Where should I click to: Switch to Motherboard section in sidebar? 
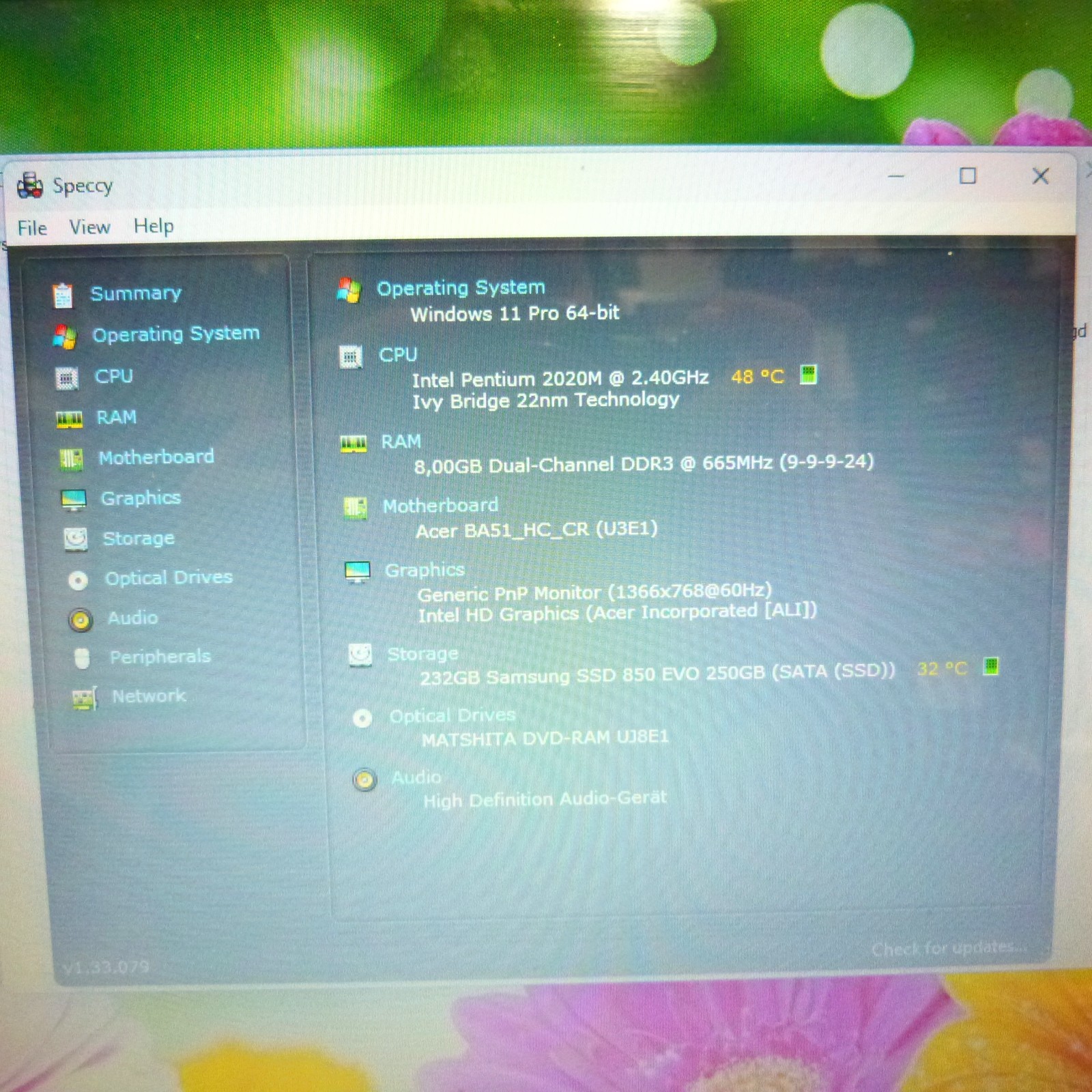click(x=156, y=457)
